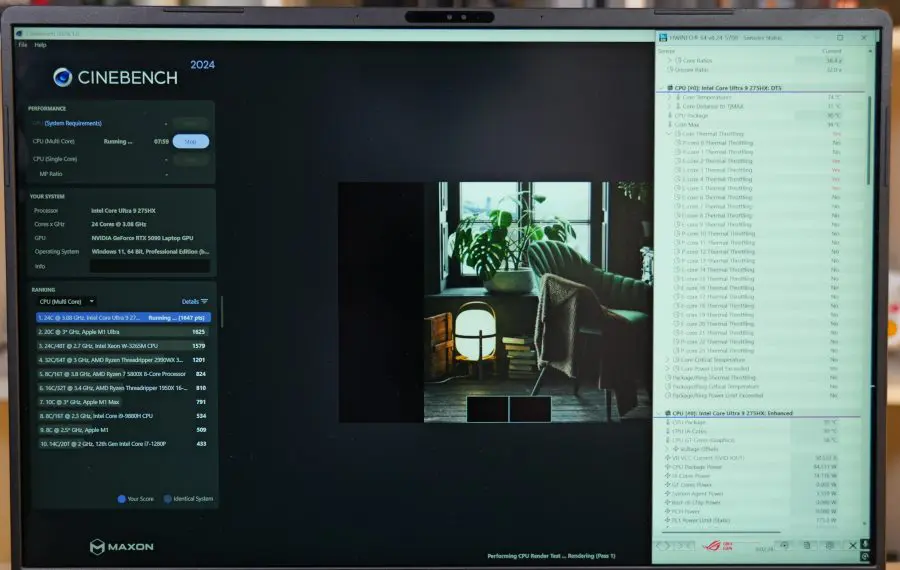Click the HWiNFO X close toolbar icon

[x=853, y=545]
